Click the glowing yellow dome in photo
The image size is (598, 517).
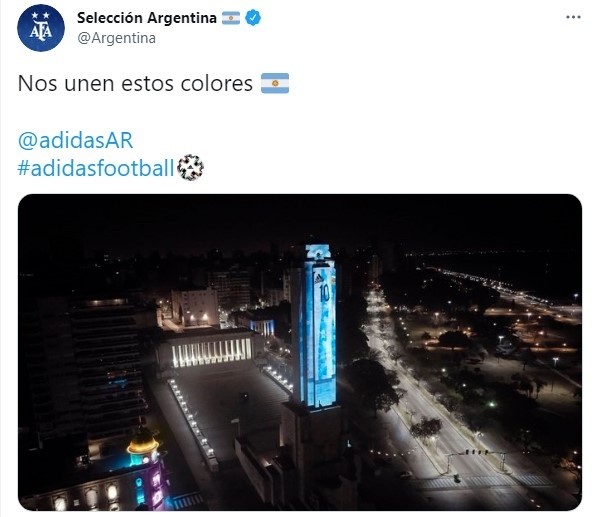coord(142,443)
